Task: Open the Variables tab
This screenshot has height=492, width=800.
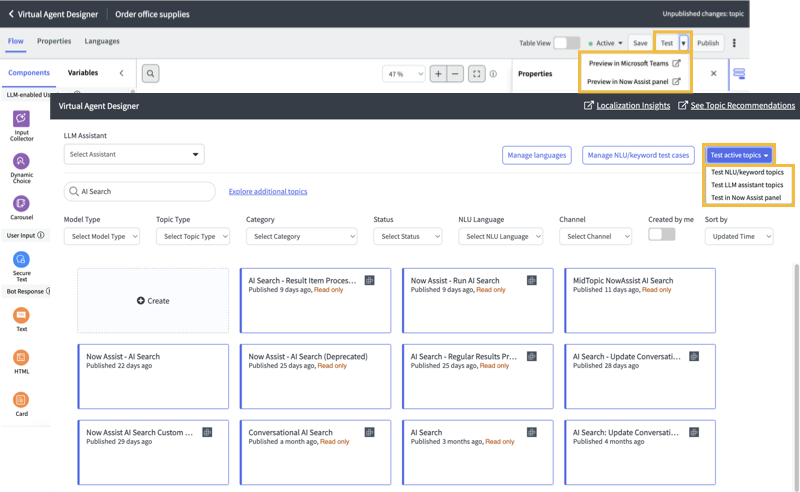Action: (x=83, y=72)
